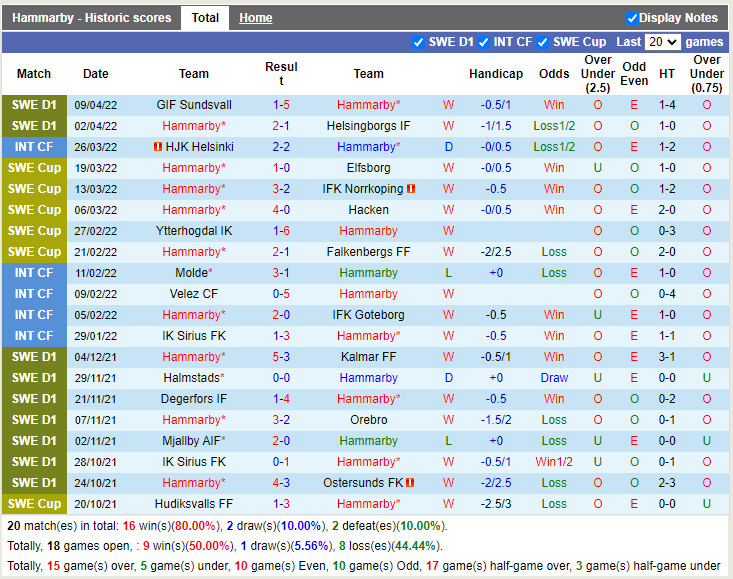733x579 pixels.
Task: Open Hudiksvalls FF team page
Action: coord(194,504)
